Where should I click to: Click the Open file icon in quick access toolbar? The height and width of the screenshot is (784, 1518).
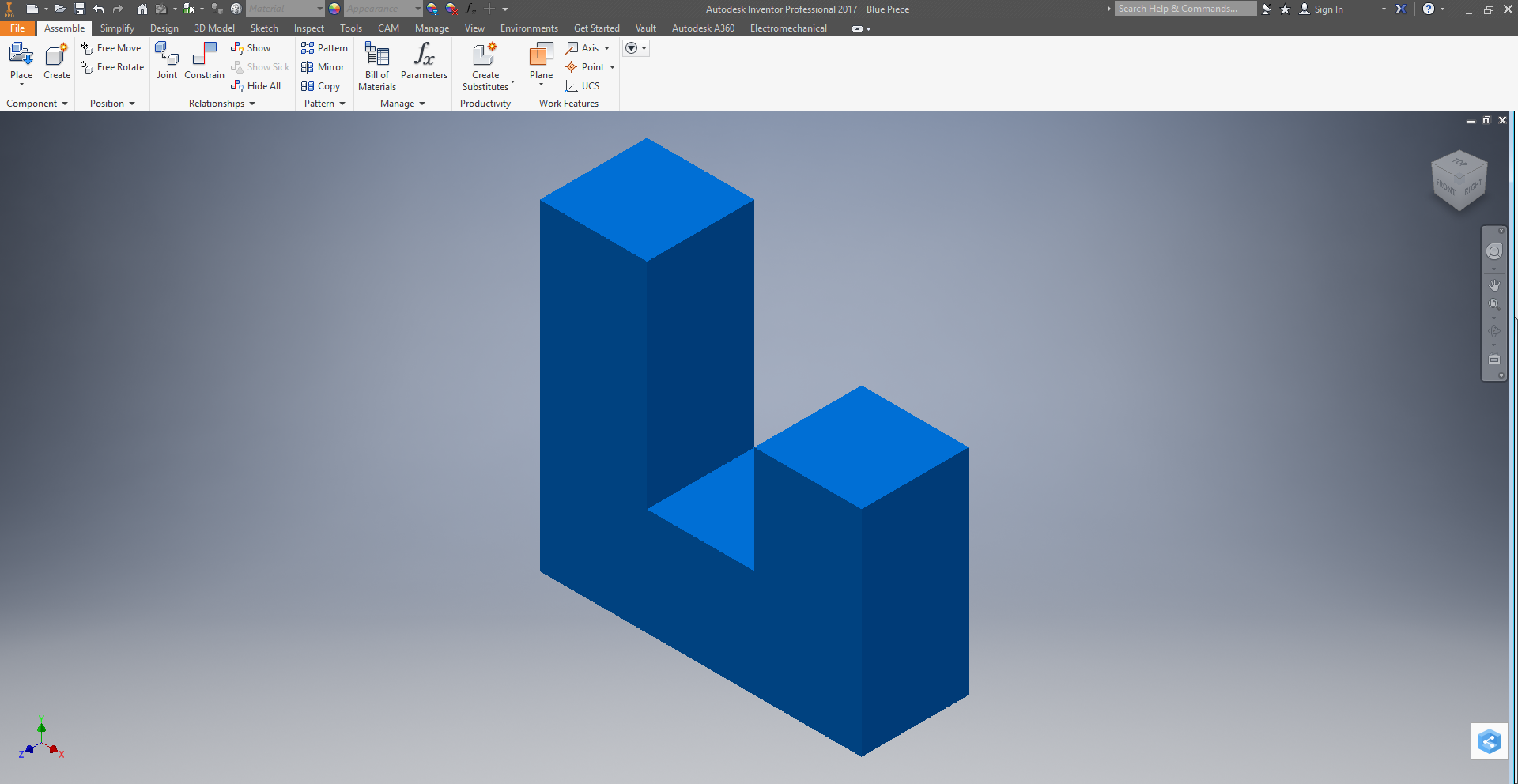click(x=60, y=9)
